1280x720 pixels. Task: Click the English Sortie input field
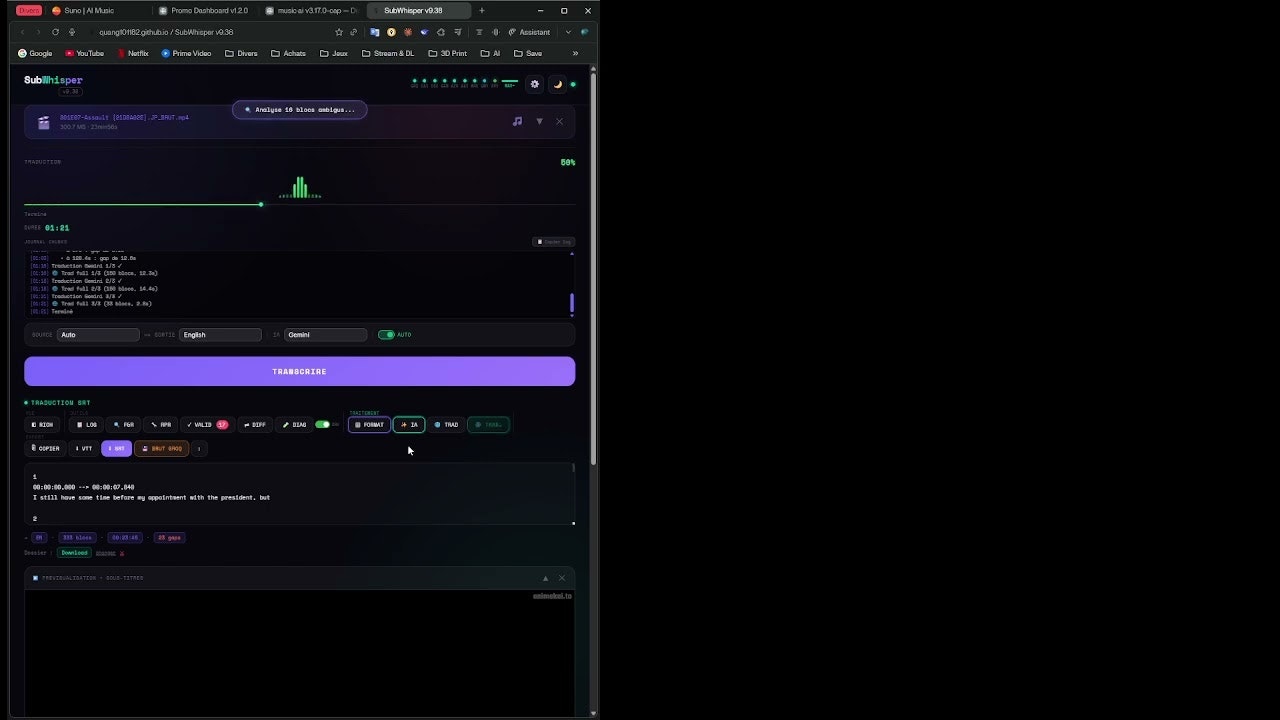click(219, 334)
